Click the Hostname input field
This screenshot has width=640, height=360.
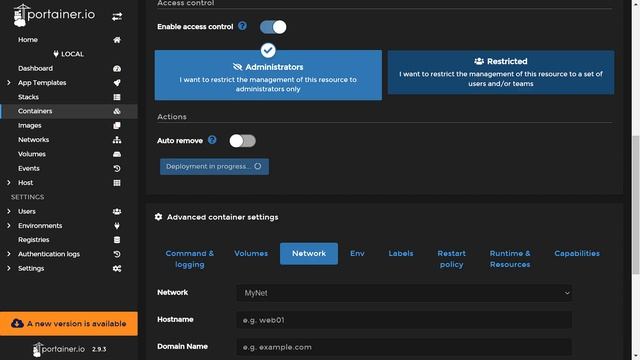404,320
